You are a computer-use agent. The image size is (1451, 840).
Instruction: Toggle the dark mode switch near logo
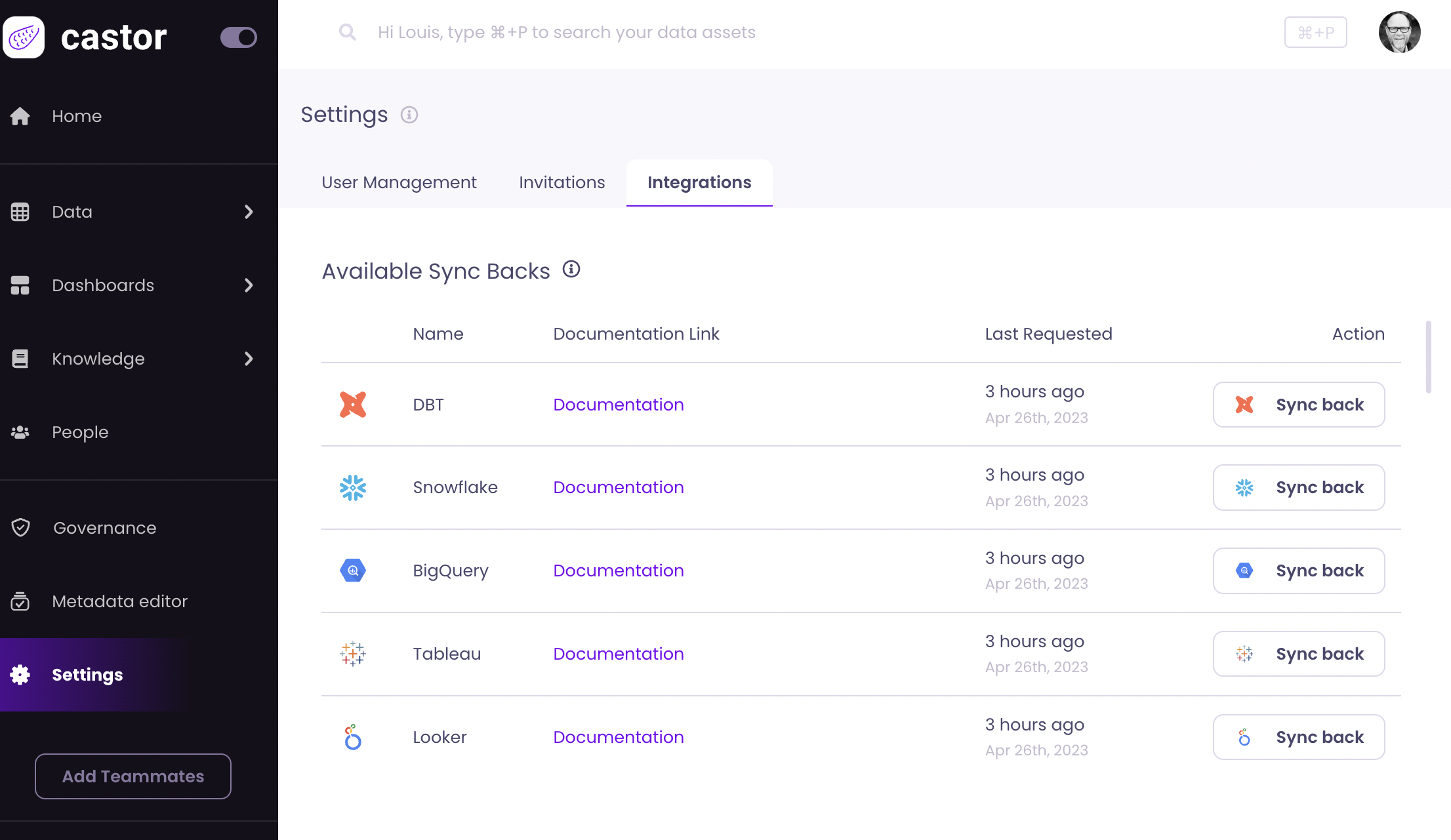pos(238,37)
